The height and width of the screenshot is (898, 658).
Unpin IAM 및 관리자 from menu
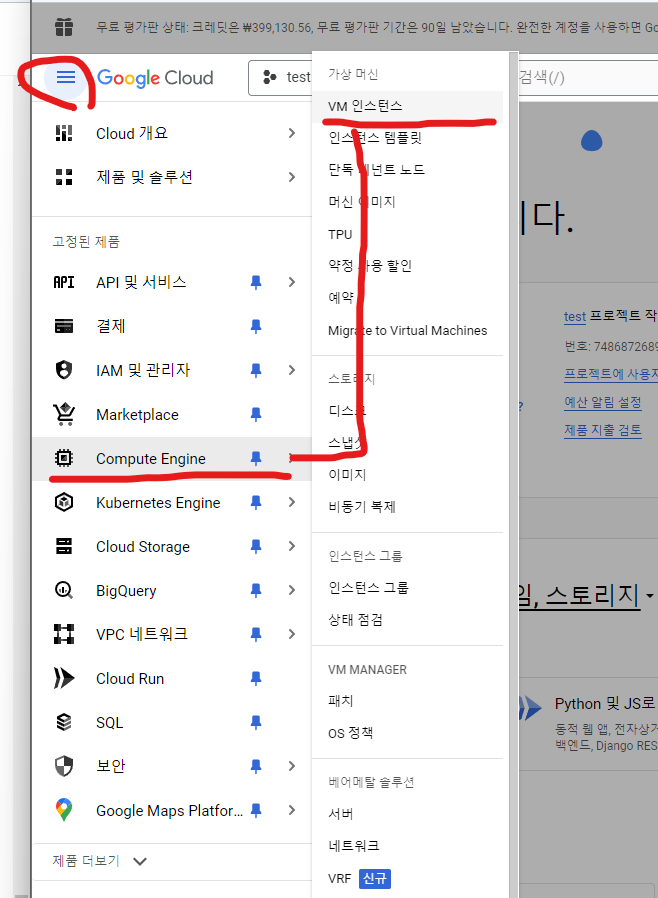(256, 371)
